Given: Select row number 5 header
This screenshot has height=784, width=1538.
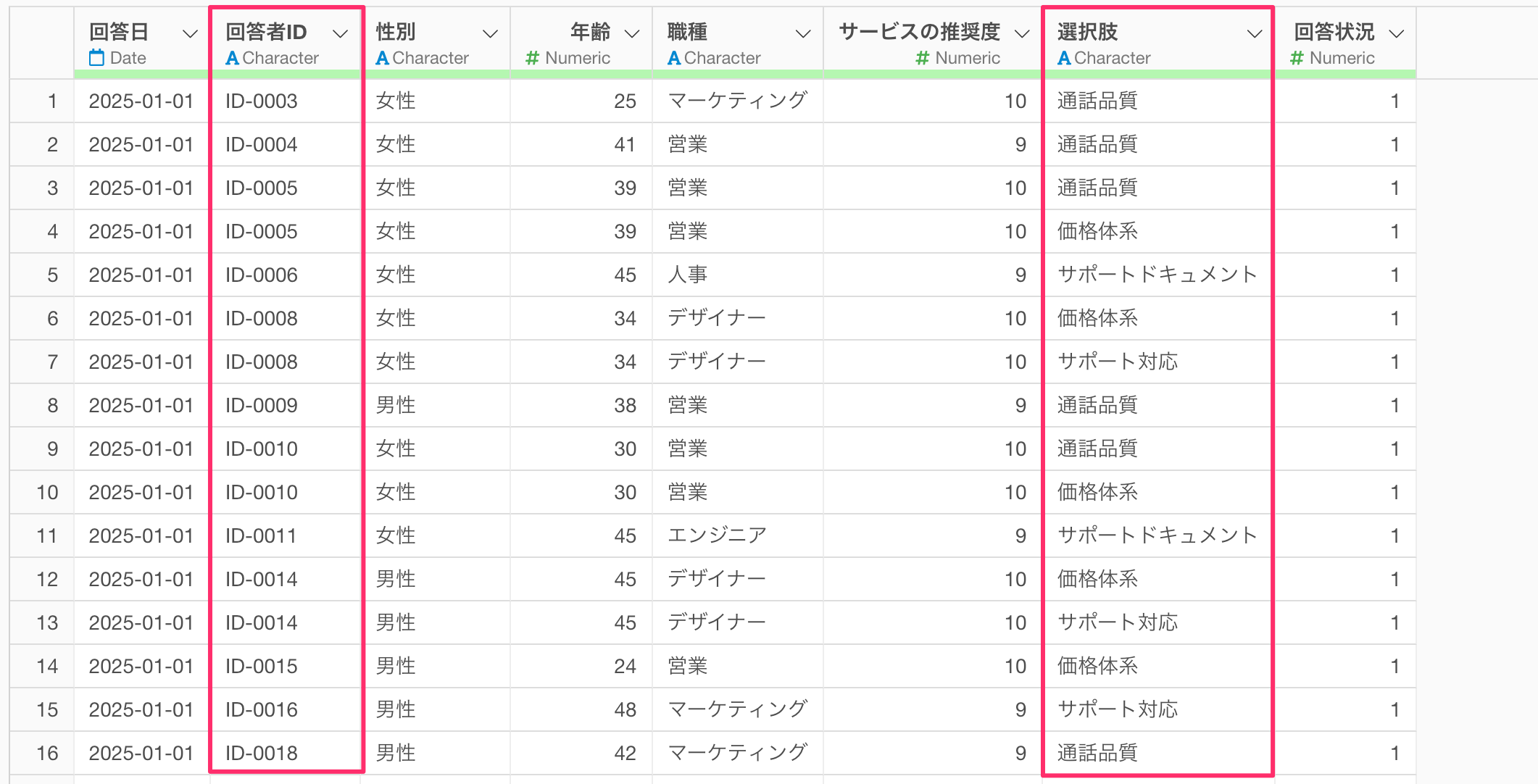Looking at the screenshot, I should [52, 275].
